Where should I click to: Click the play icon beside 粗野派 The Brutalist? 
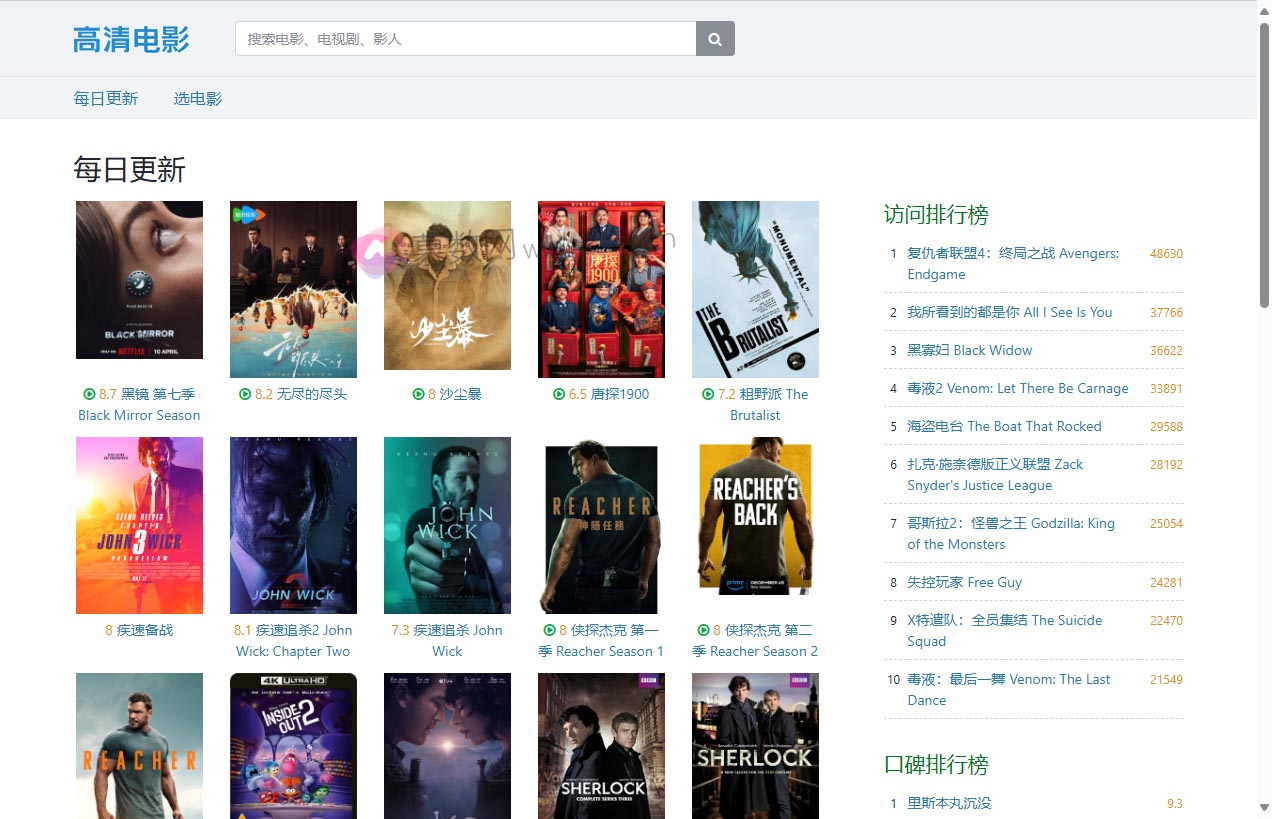[x=708, y=395]
